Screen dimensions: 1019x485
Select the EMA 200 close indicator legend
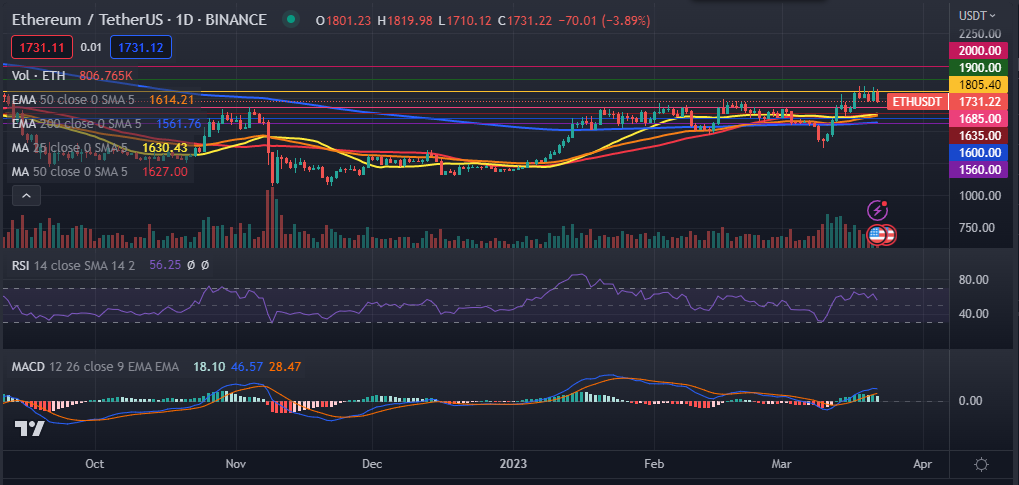(x=77, y=124)
